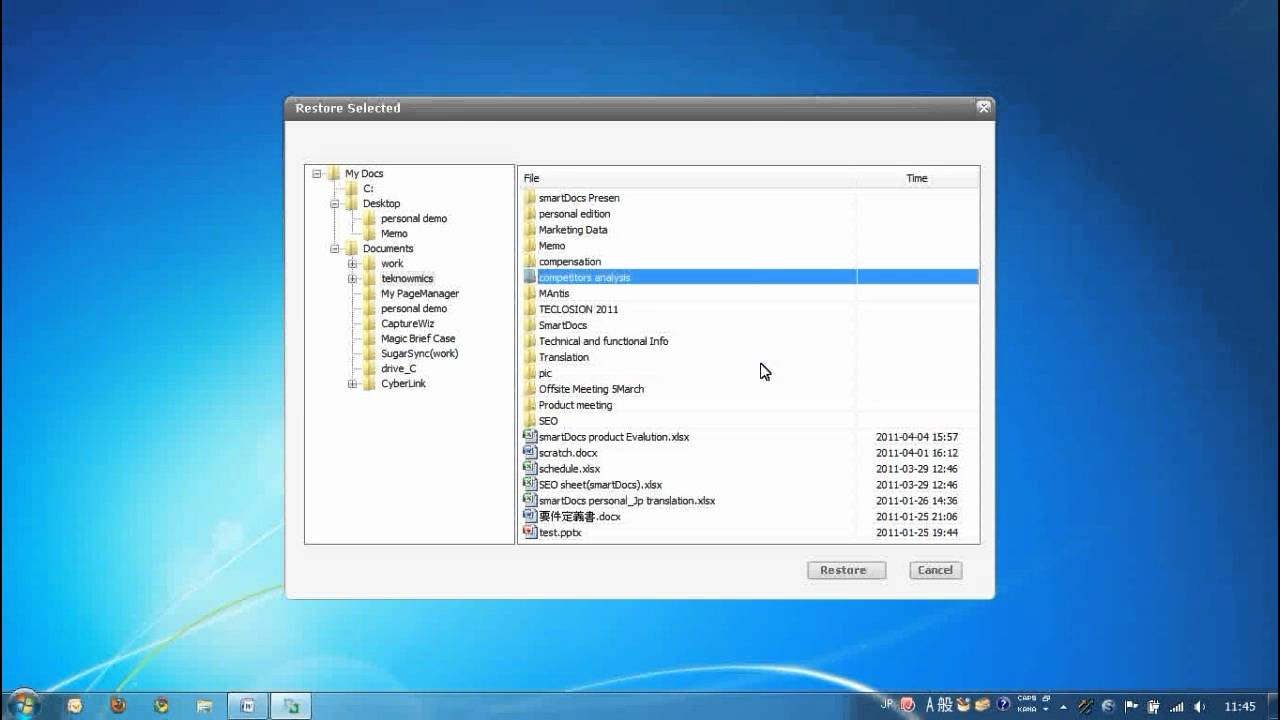
Task: Collapse the Documents tree node
Action: 335,248
